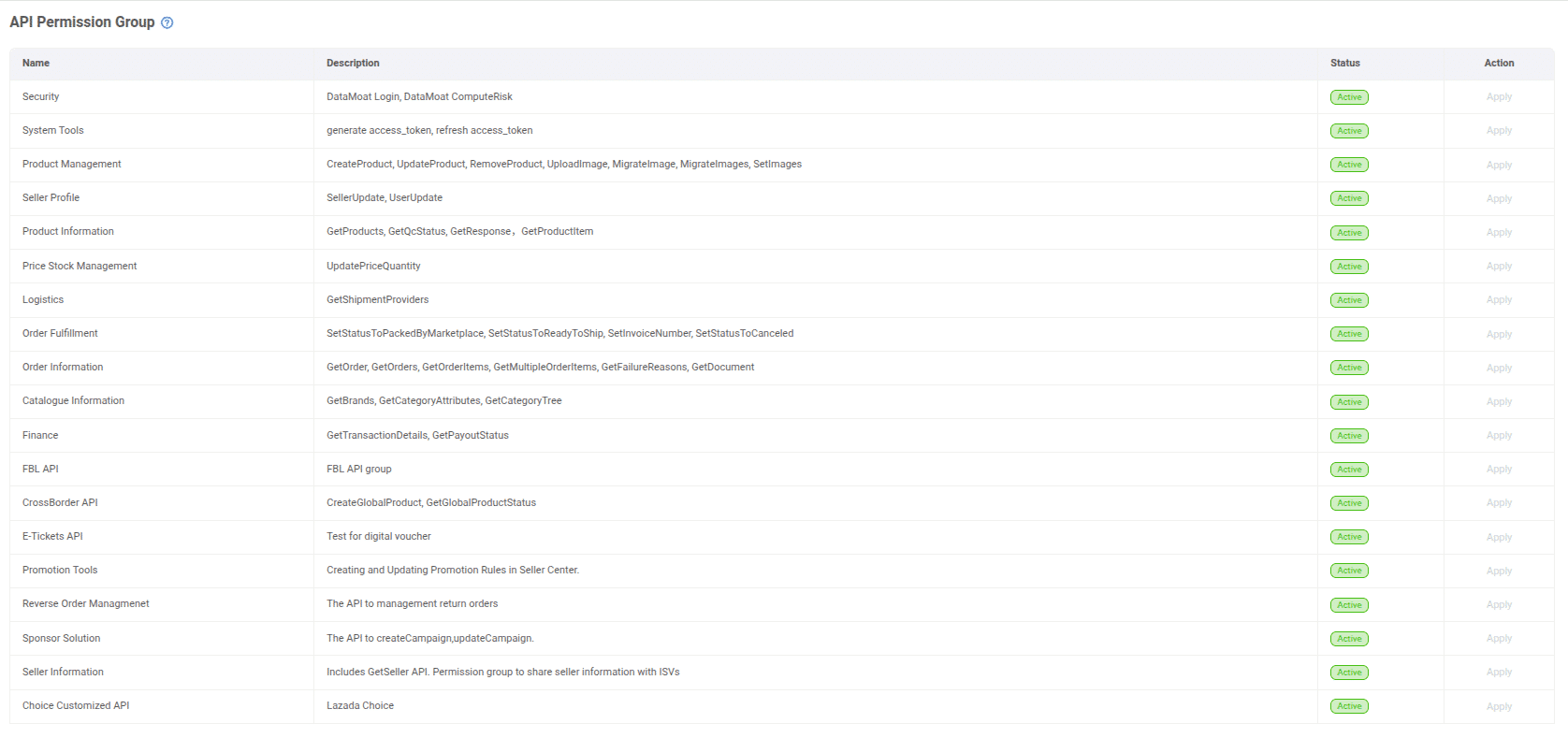Click Apply in the Sponsor Solution row
The height and width of the screenshot is (738, 1568).
point(1499,639)
